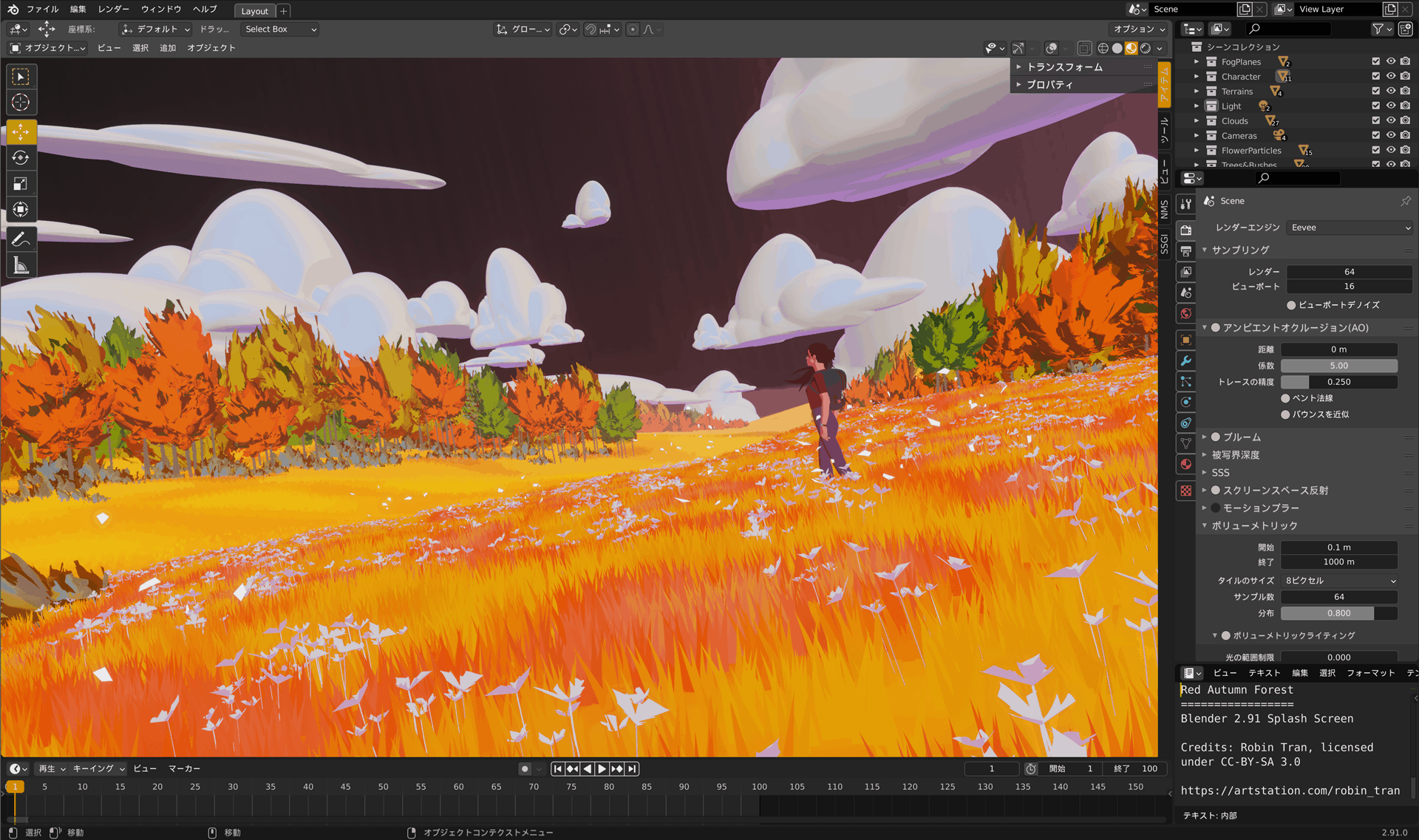Open outliner filter funnel icon
Viewport: 1419px width, 840px height.
1381,29
